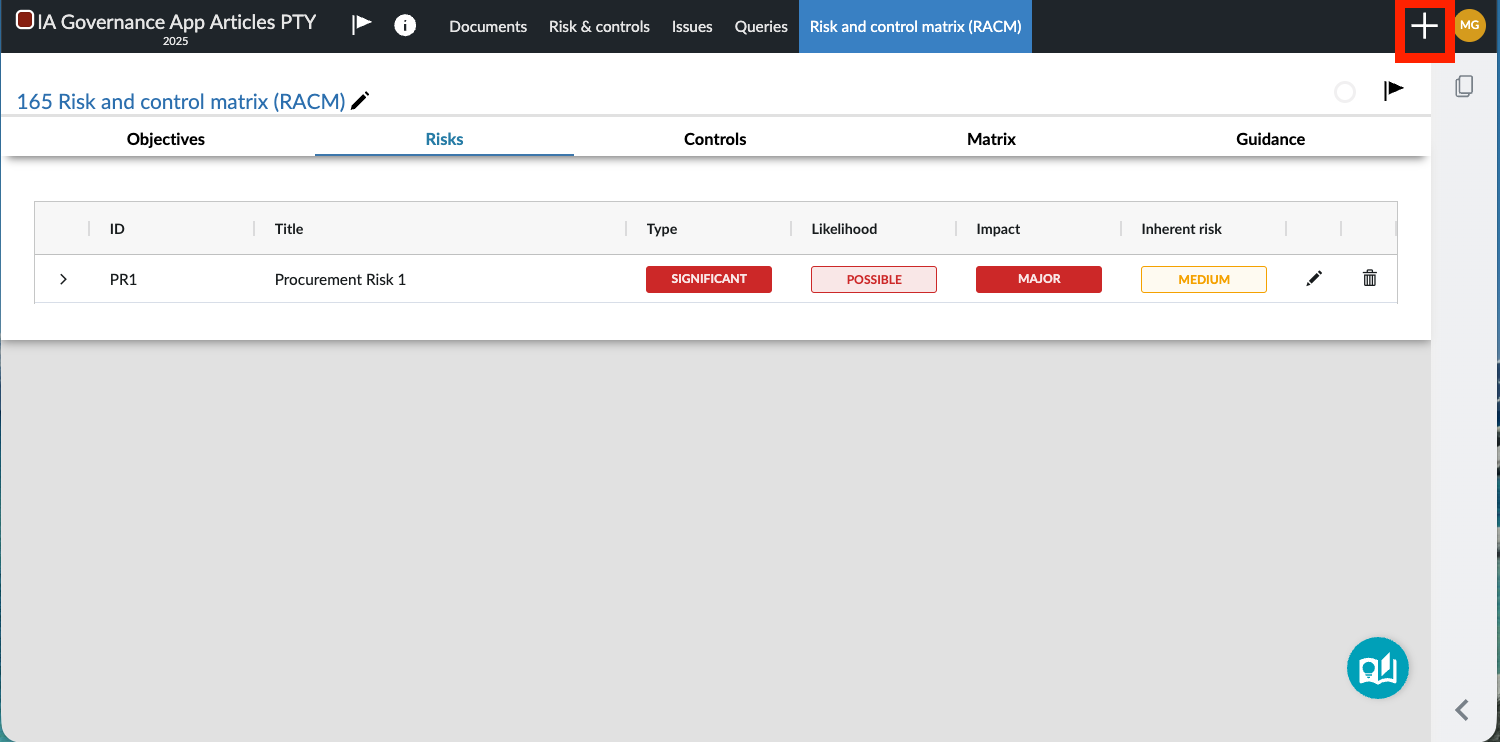
Task: Open the copy documents icon in right sidebar
Action: 1464,86
